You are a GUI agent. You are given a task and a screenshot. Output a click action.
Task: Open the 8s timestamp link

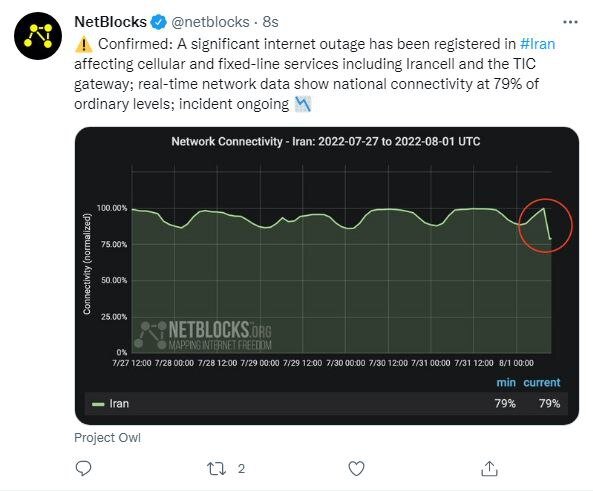click(270, 22)
